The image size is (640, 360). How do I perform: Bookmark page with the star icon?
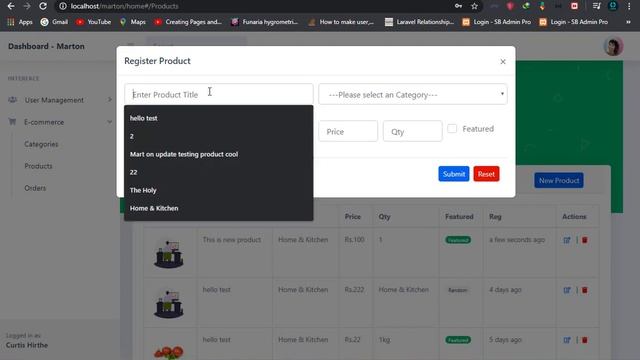pyautogui.click(x=474, y=6)
